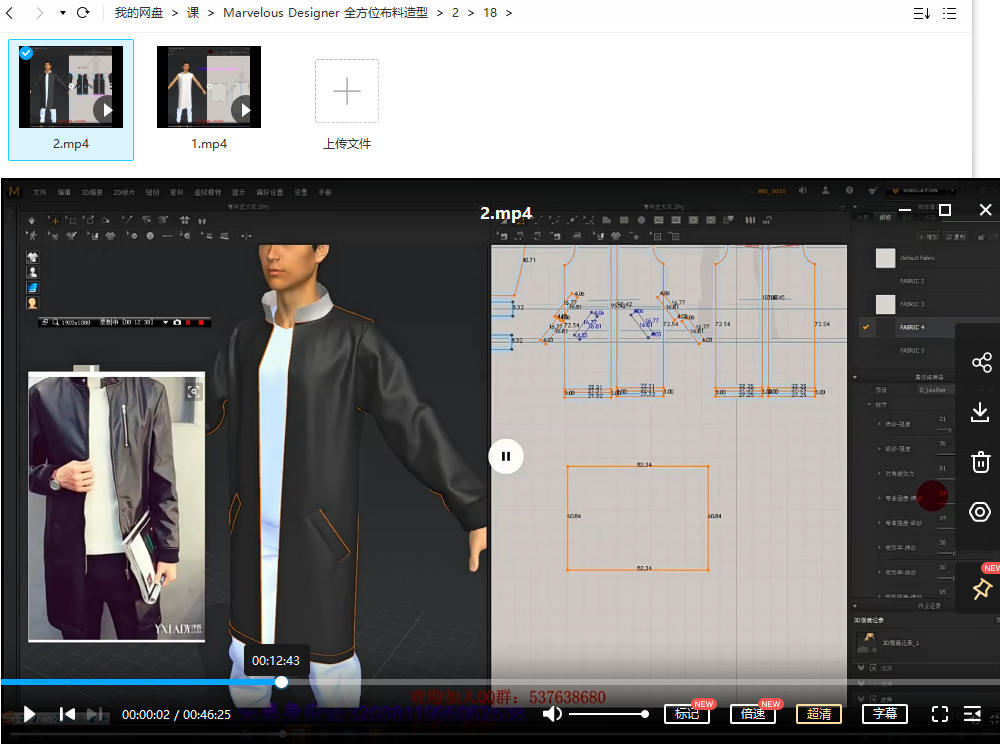Toggle subtitles with the 字幕 button

[x=884, y=714]
